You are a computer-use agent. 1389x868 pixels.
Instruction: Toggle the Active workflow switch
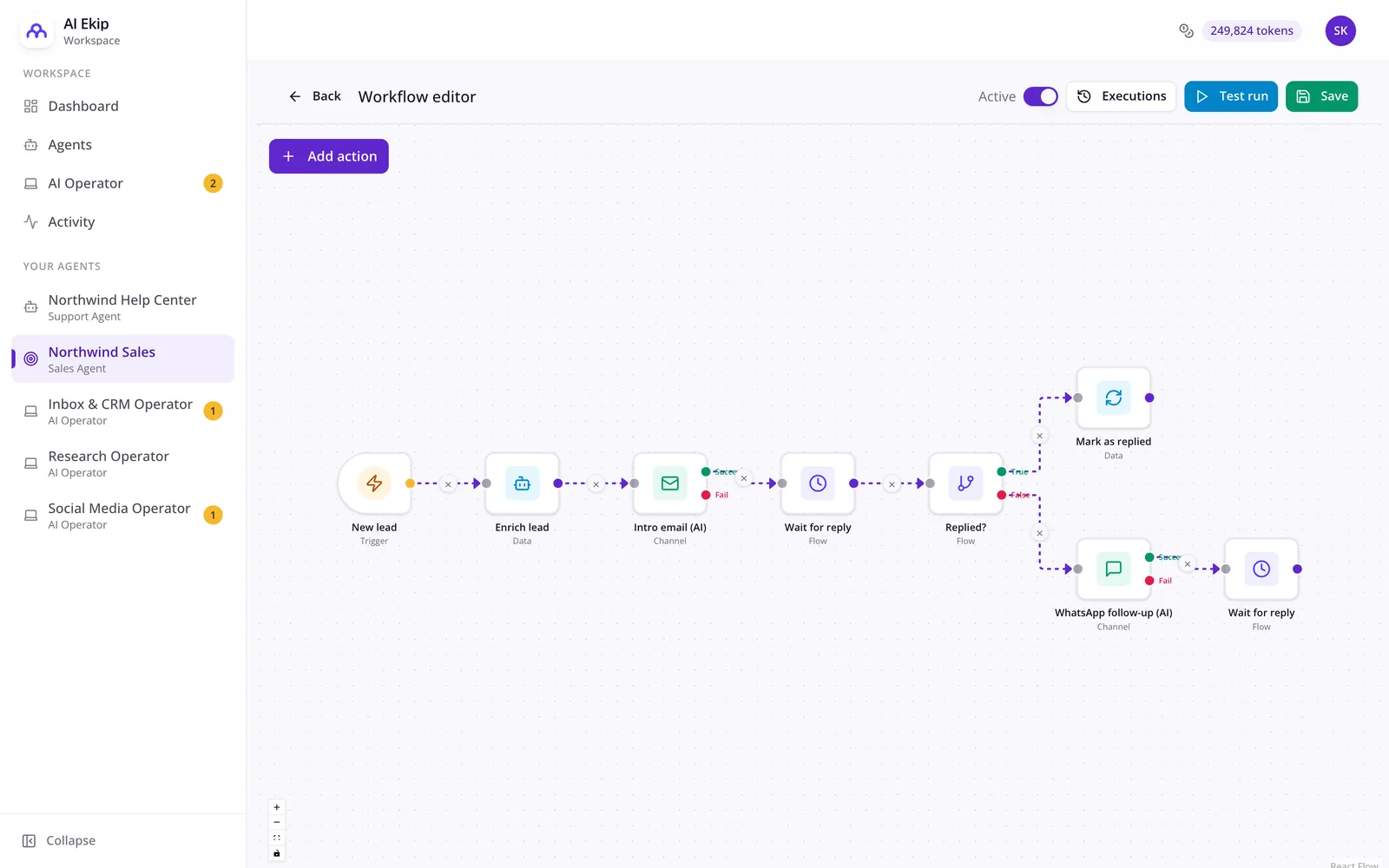point(1040,96)
